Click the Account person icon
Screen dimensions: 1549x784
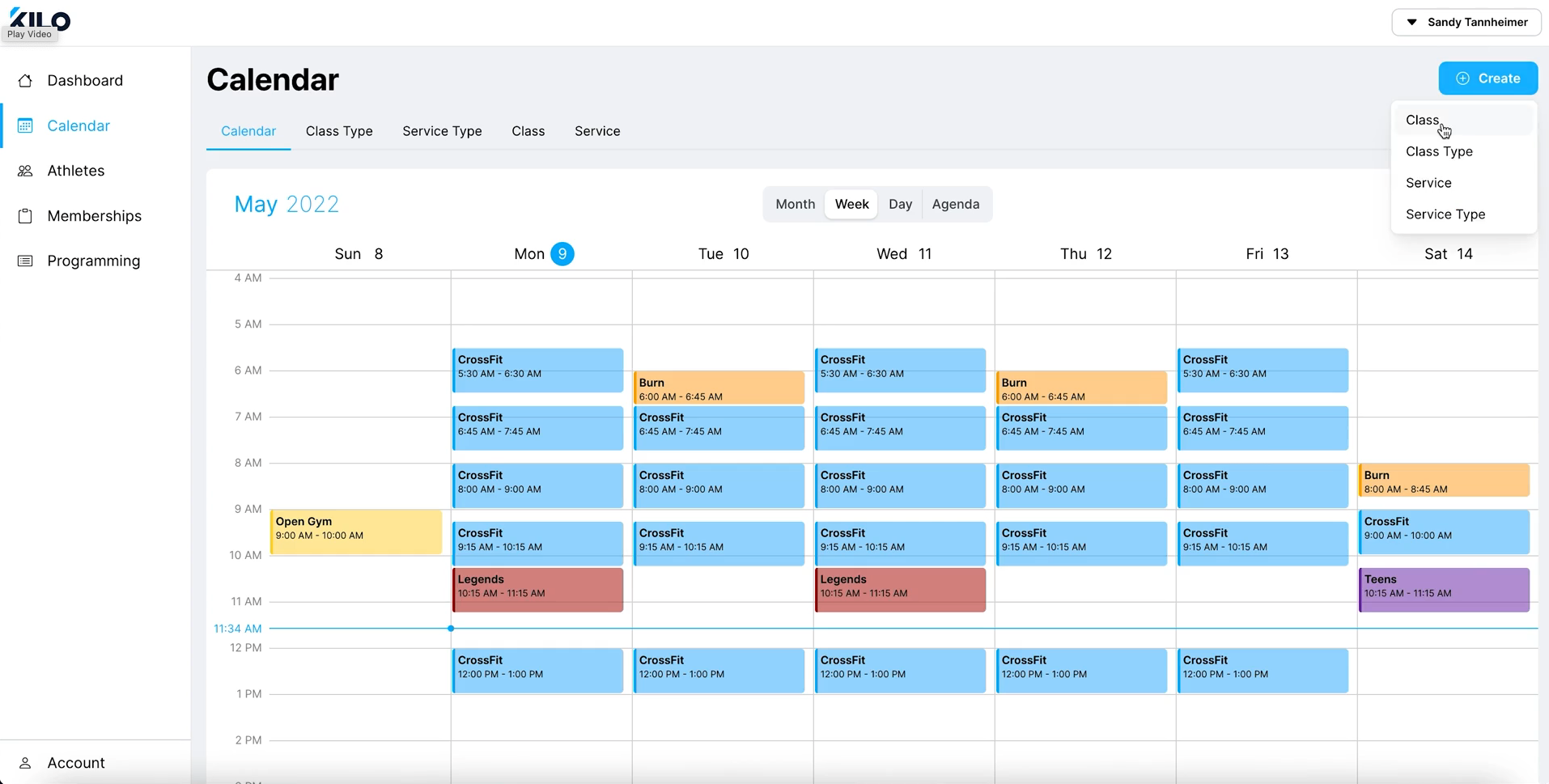(x=26, y=763)
